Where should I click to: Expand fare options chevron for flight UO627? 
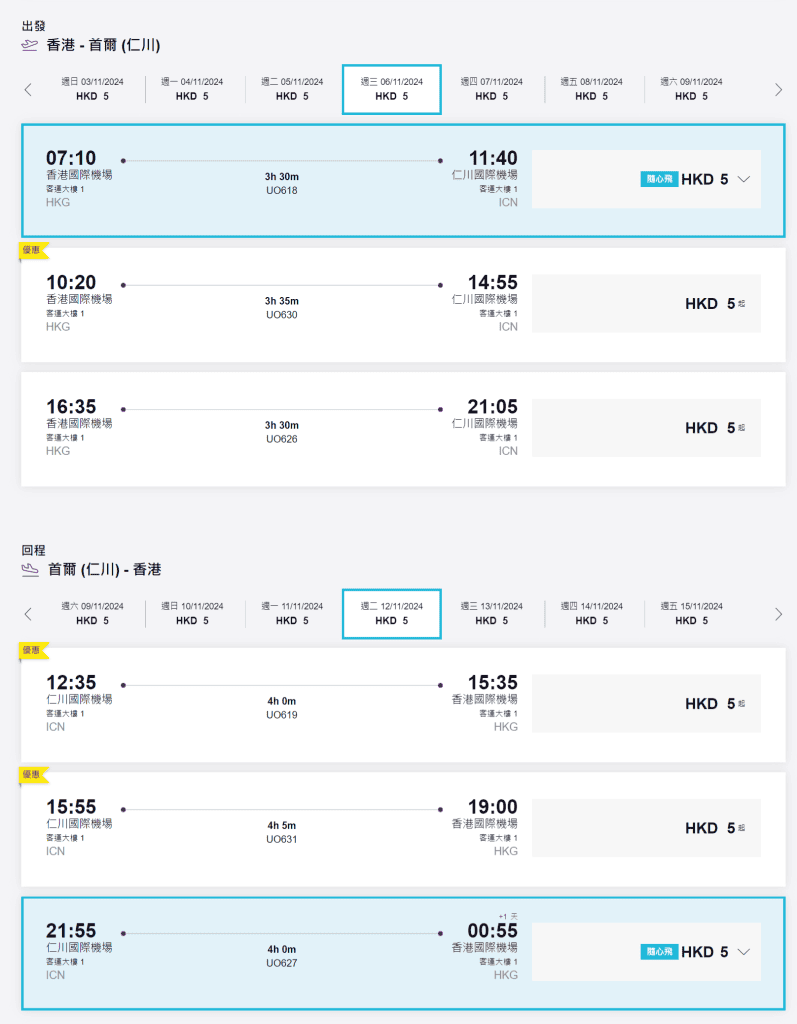click(x=743, y=952)
